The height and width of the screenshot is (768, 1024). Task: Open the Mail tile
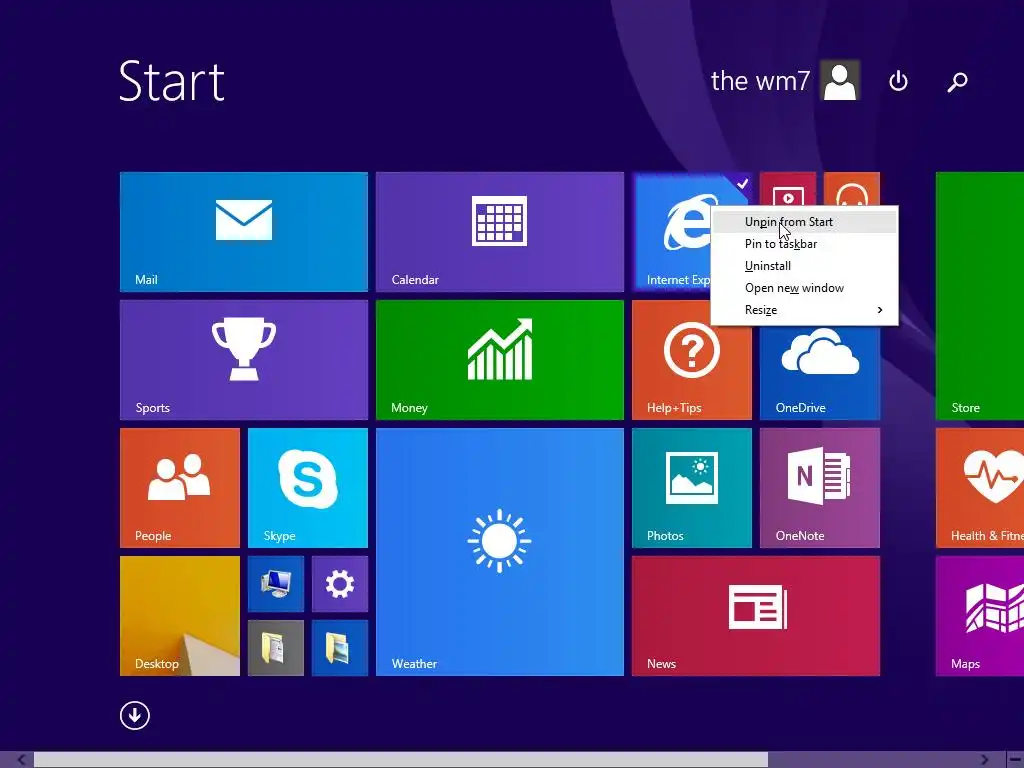pyautogui.click(x=244, y=232)
